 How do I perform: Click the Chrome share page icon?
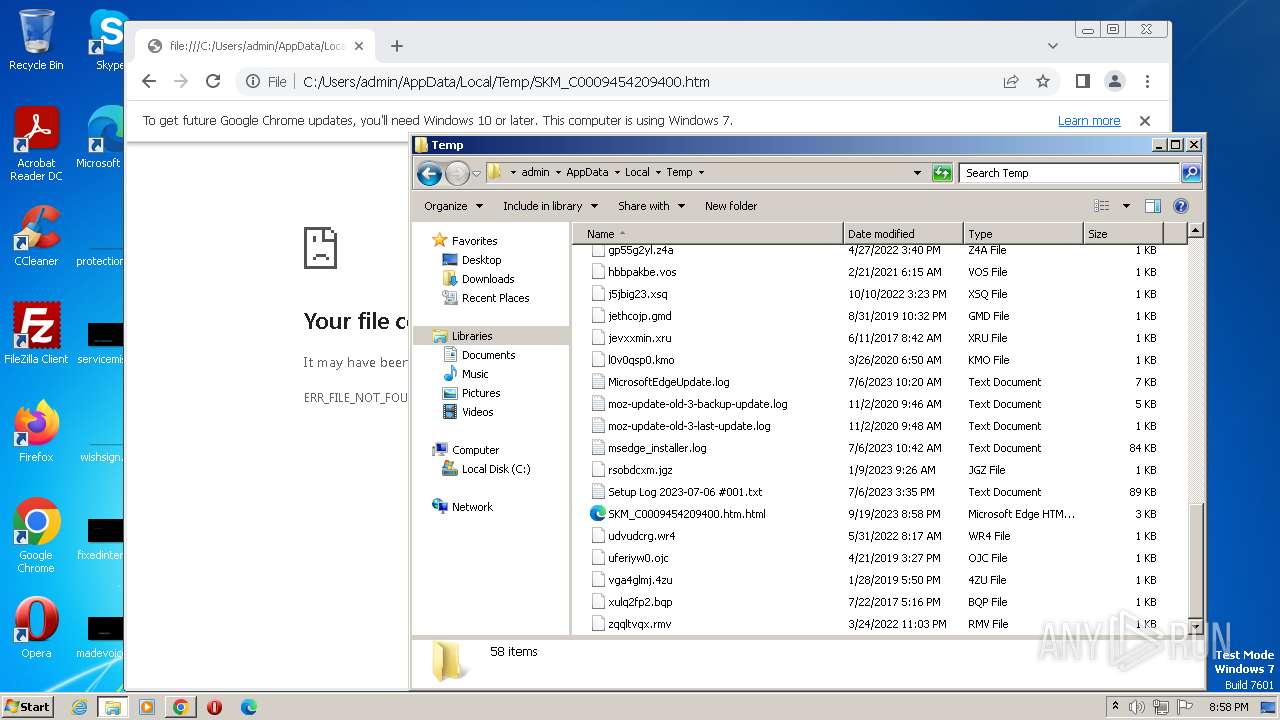1011,82
